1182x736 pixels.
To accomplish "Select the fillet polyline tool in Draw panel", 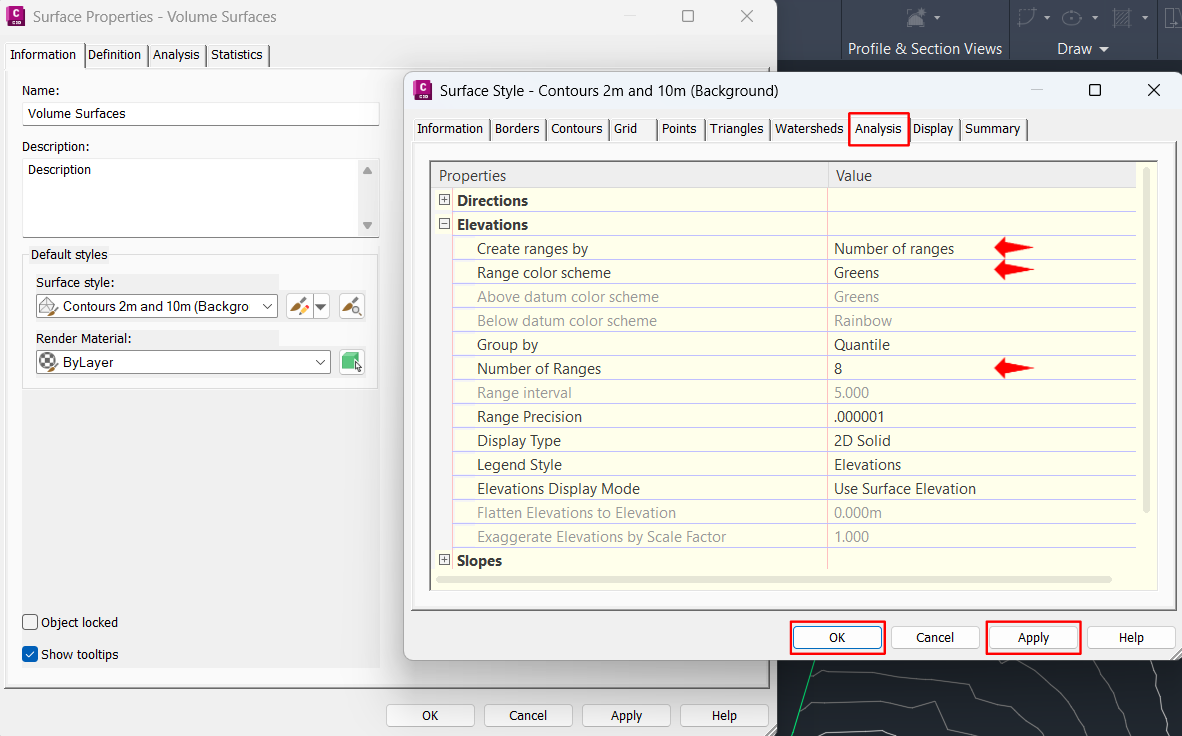I will pyautogui.click(x=1026, y=18).
